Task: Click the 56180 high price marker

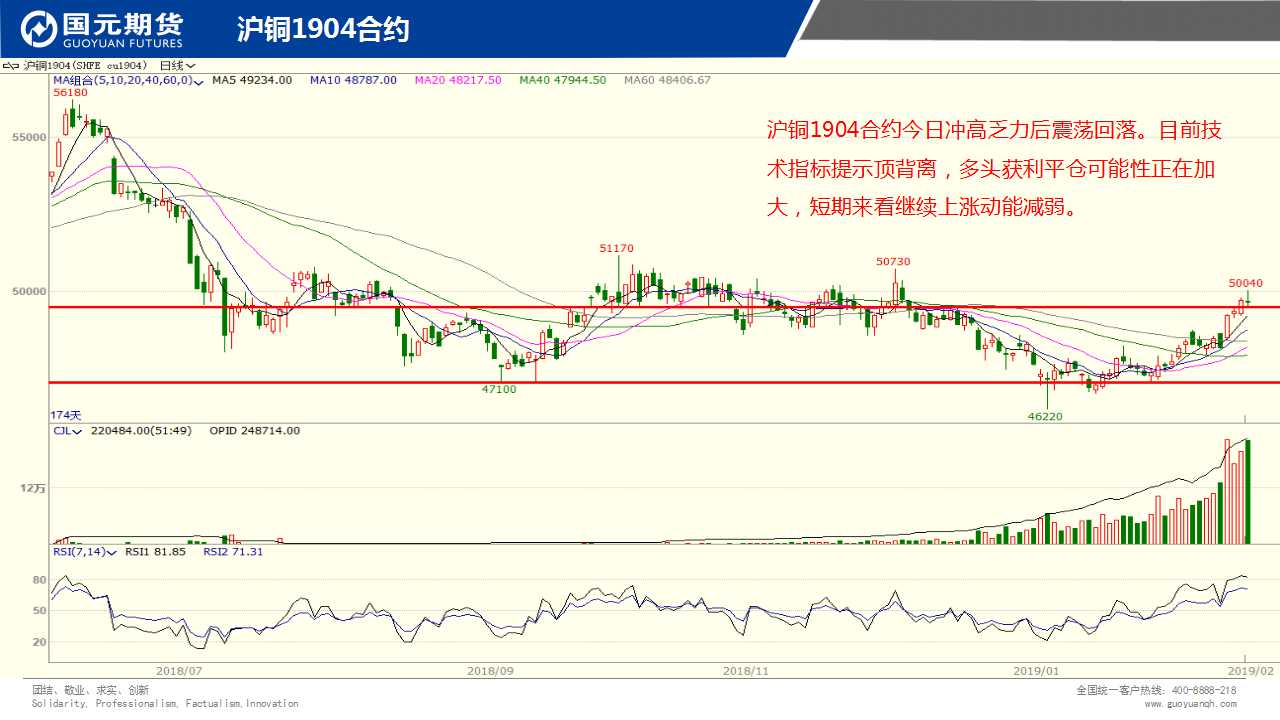Action: (x=70, y=92)
